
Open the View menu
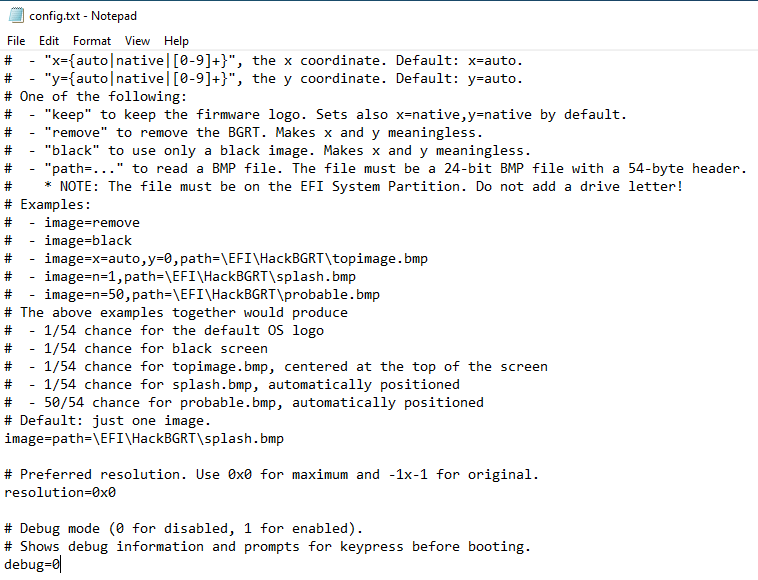(x=138, y=41)
